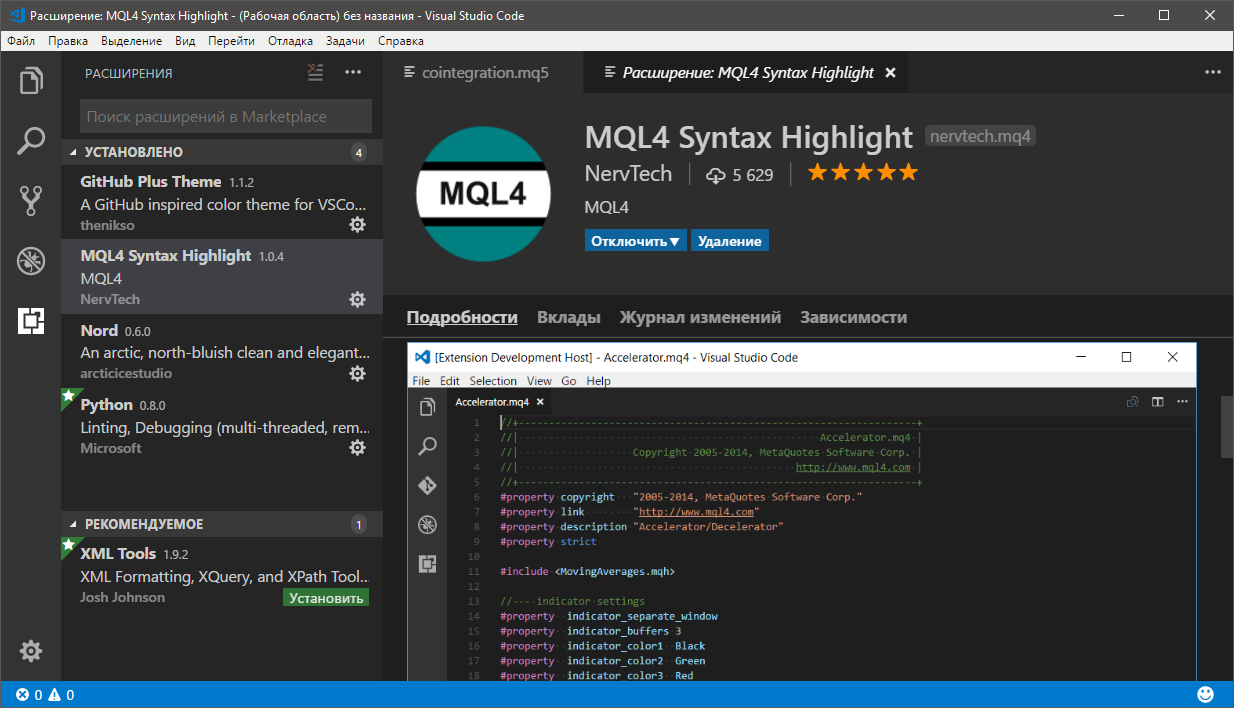Open the Search view in activity bar
1234x708 pixels.
pos(31,141)
